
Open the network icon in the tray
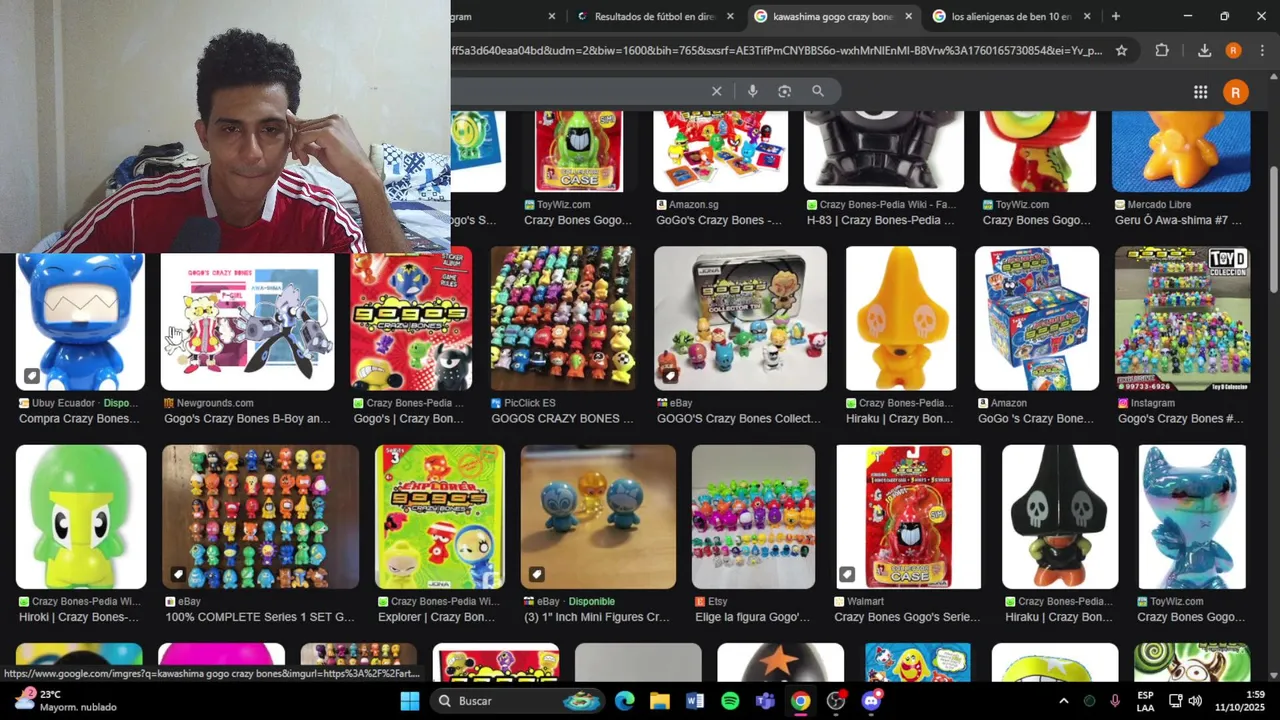click(x=1176, y=701)
